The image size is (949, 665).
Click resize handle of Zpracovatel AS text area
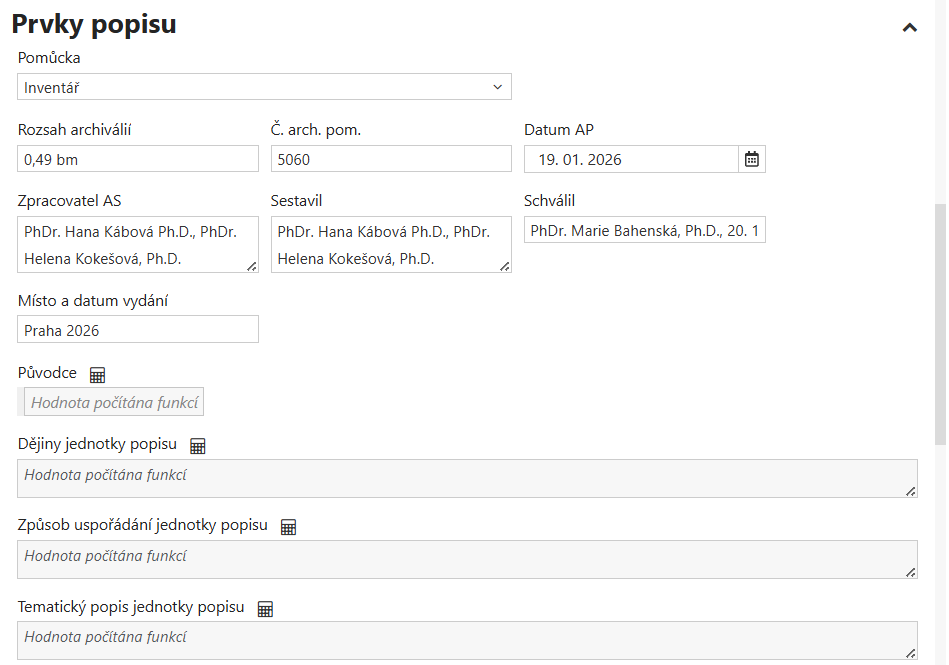tap(252, 266)
